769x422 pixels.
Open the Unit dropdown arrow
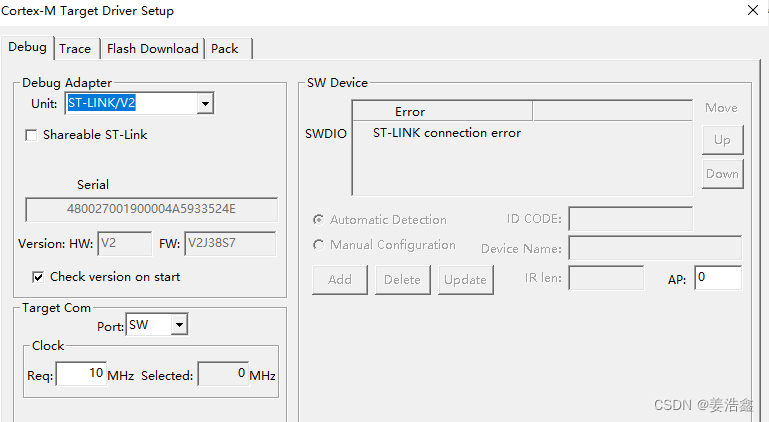point(205,104)
